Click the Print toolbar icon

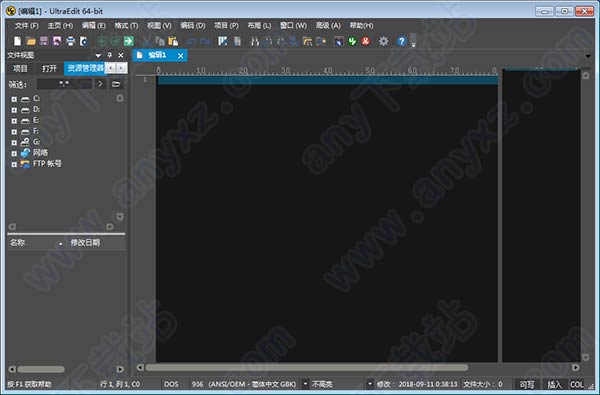[x=70, y=41]
